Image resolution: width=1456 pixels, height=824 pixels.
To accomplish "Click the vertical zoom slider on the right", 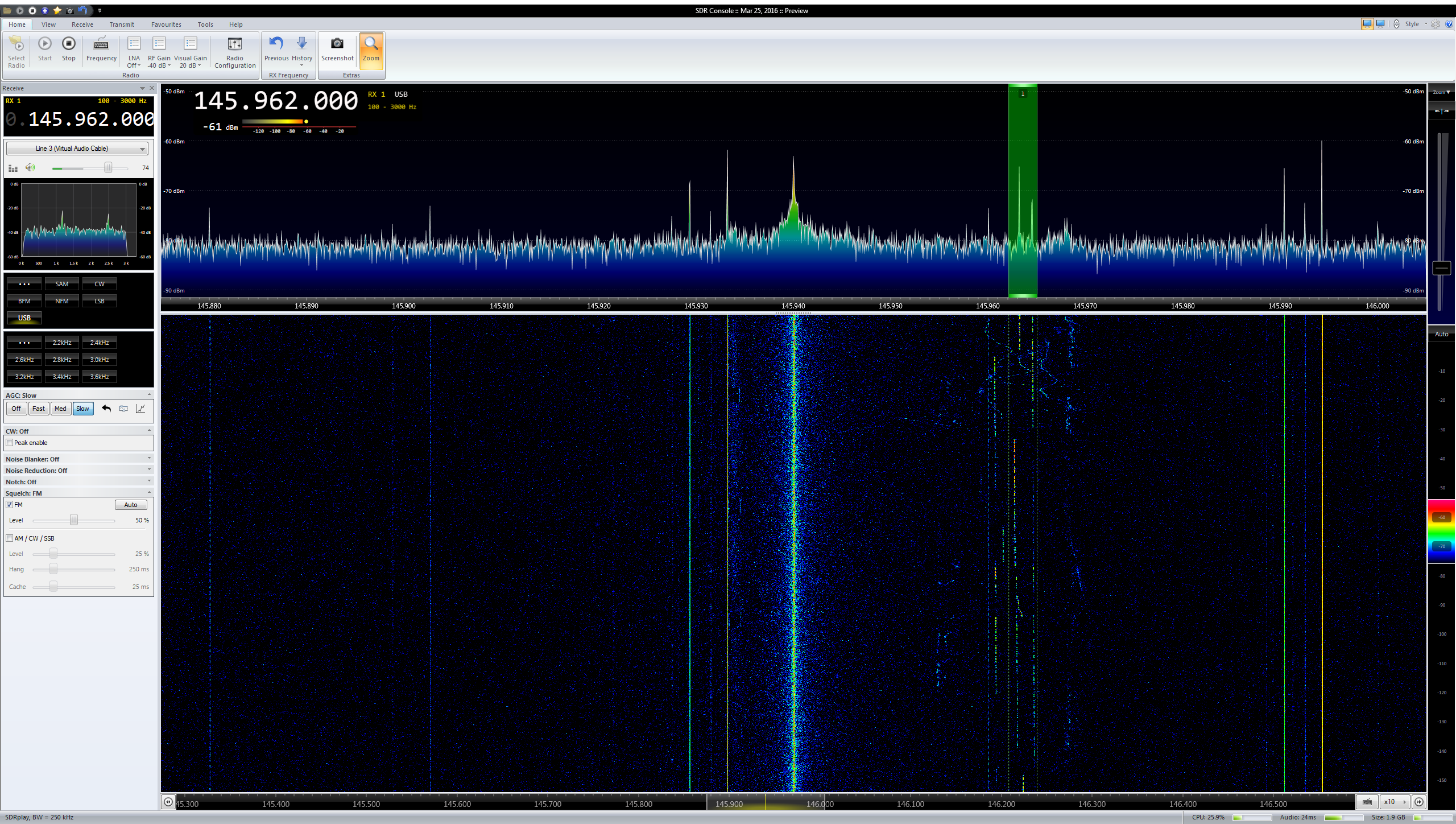I will 1442,267.
